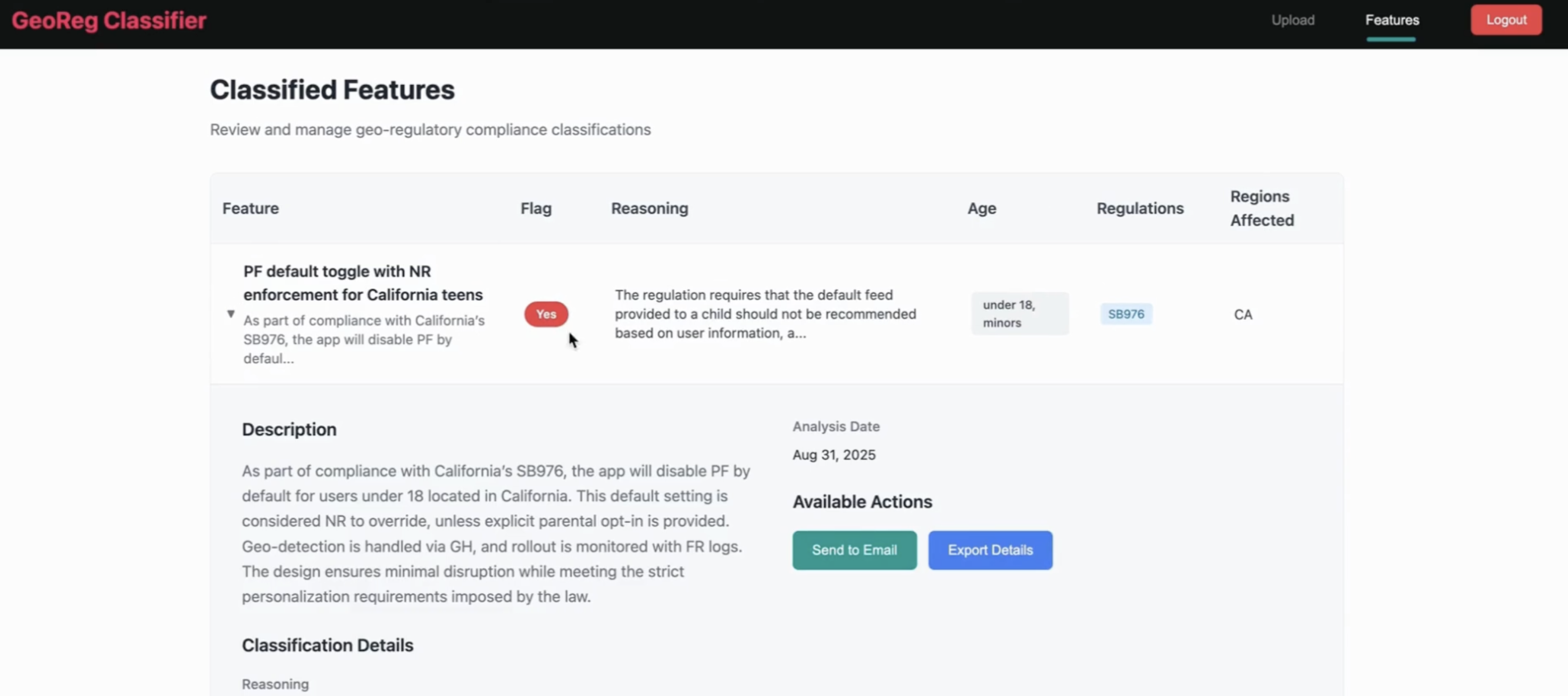Image resolution: width=1568 pixels, height=696 pixels.
Task: Click the Flag column header
Action: [536, 208]
